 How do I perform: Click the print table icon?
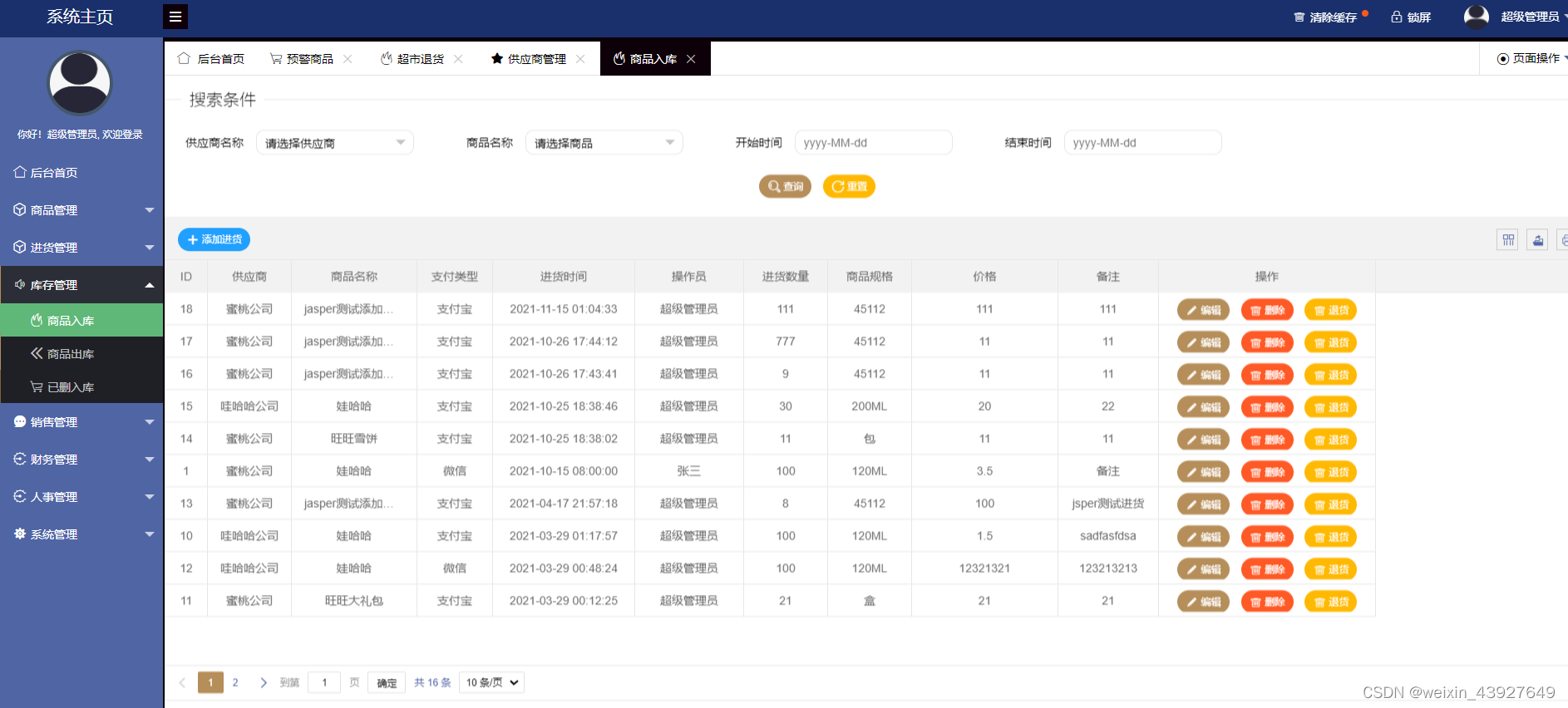[1563, 240]
